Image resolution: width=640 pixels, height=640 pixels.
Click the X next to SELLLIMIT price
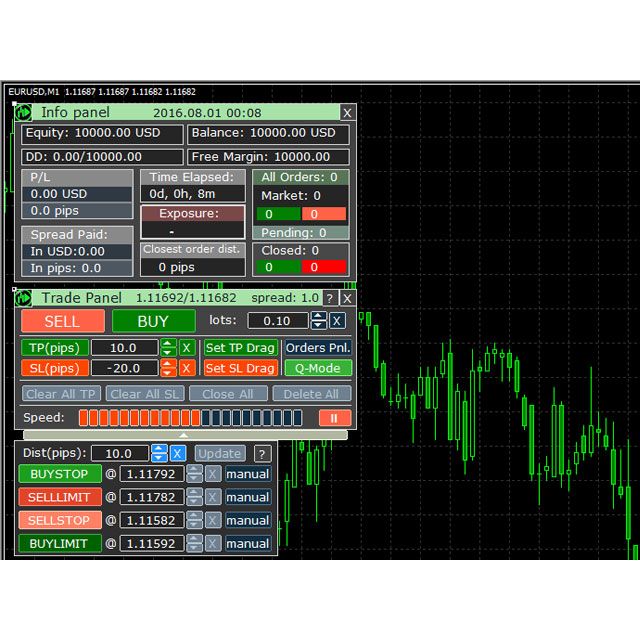click(213, 497)
